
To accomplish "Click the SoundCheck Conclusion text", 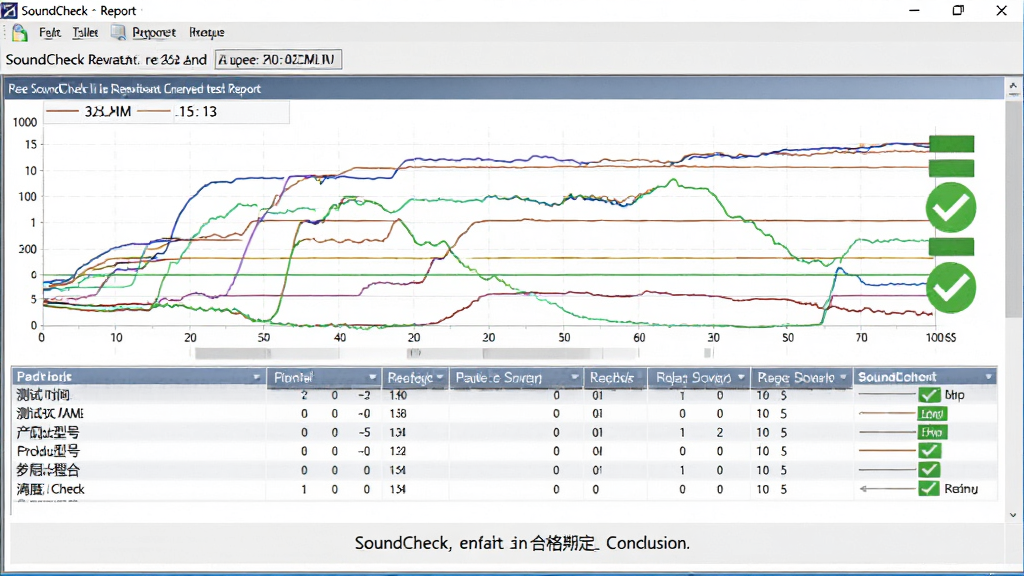I will tap(522, 543).
